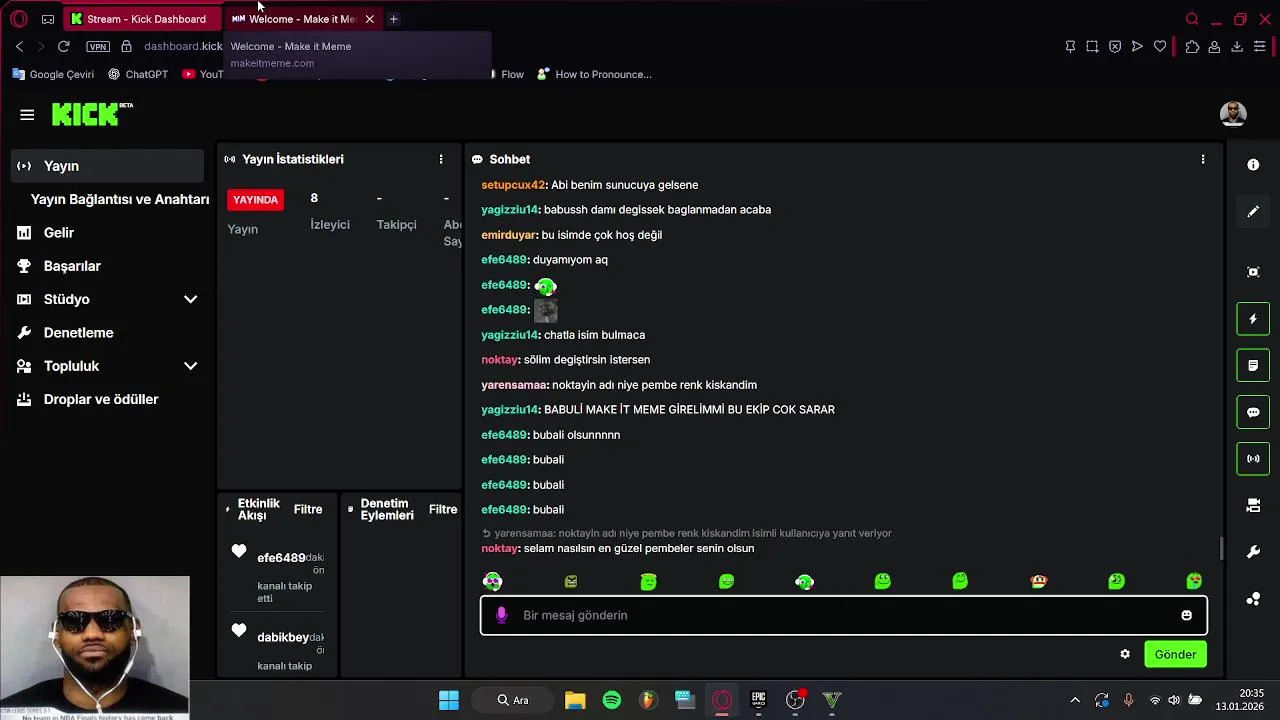Expand the Topluluk sidebar section
Image resolution: width=1280 pixels, height=720 pixels.
pos(190,366)
